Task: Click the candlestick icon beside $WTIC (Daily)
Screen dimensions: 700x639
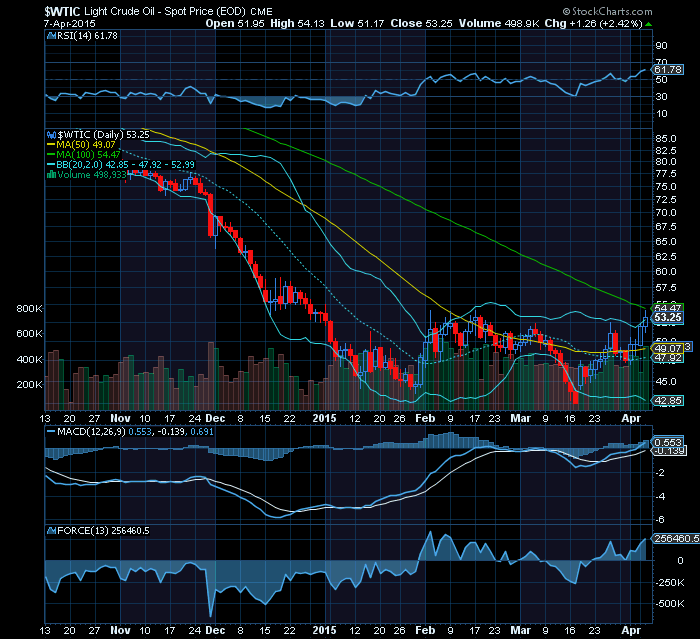Action: point(51,135)
